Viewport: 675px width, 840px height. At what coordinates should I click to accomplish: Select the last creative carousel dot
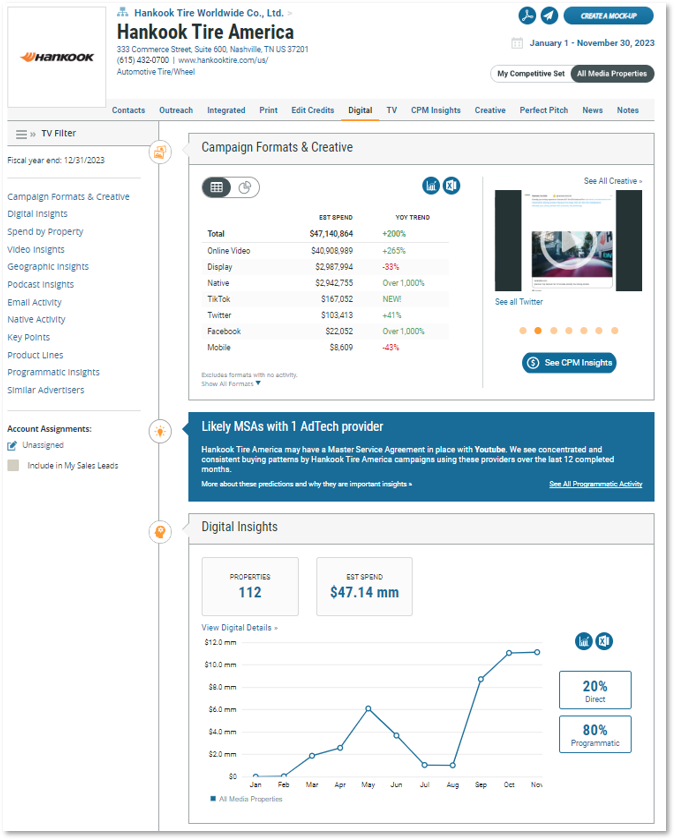[615, 331]
